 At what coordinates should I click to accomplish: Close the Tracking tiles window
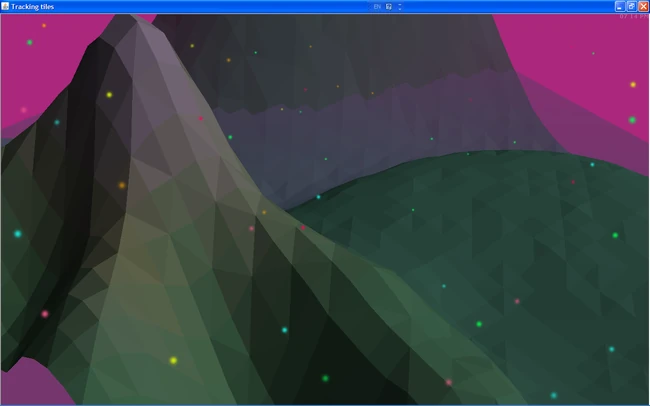[x=643, y=6]
